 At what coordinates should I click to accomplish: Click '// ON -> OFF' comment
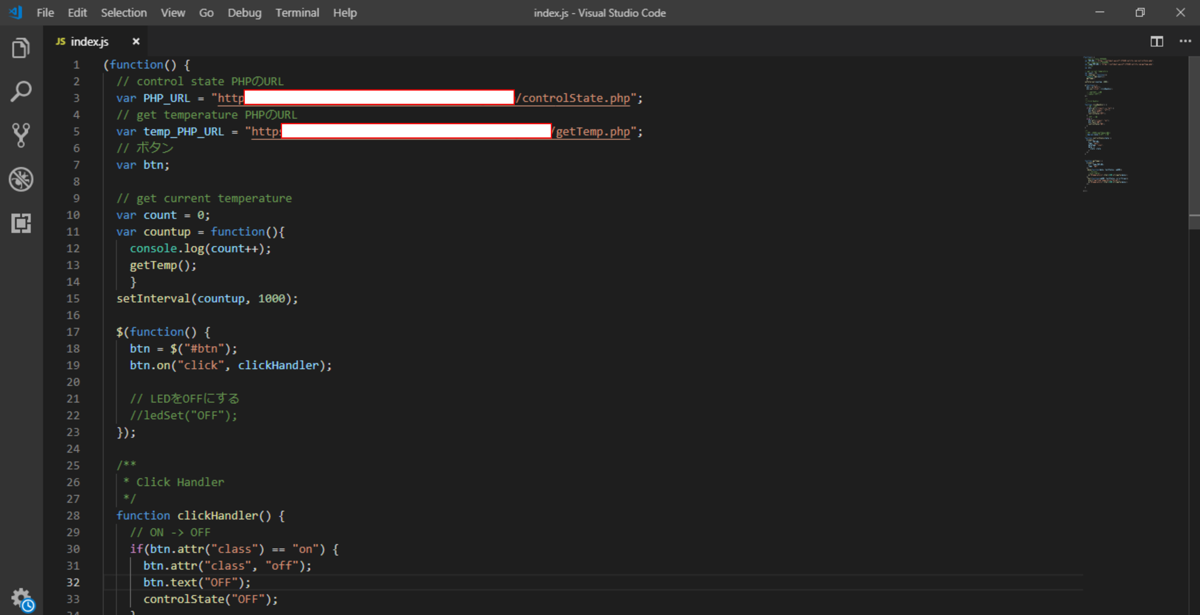pos(170,532)
